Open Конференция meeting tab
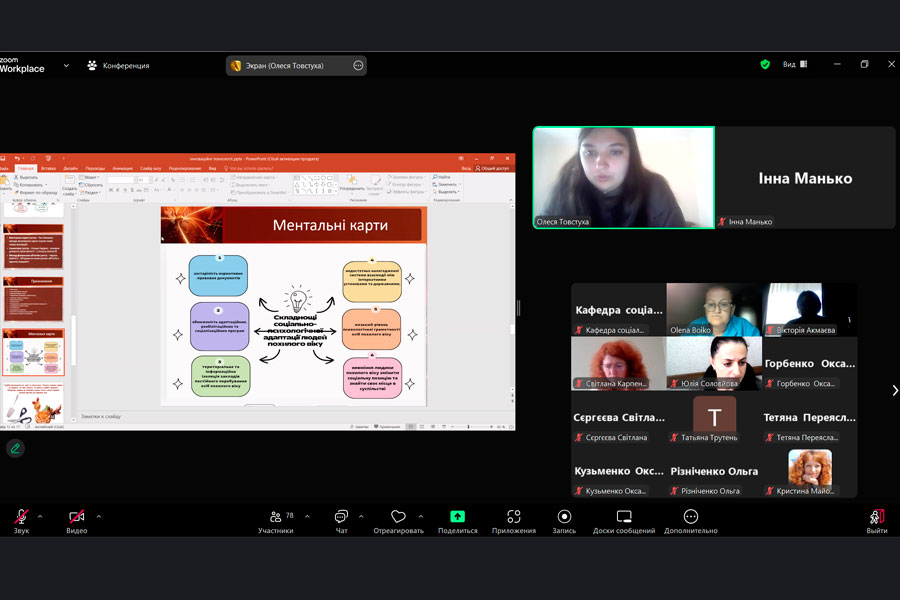The width and height of the screenshot is (900, 600). pos(118,65)
